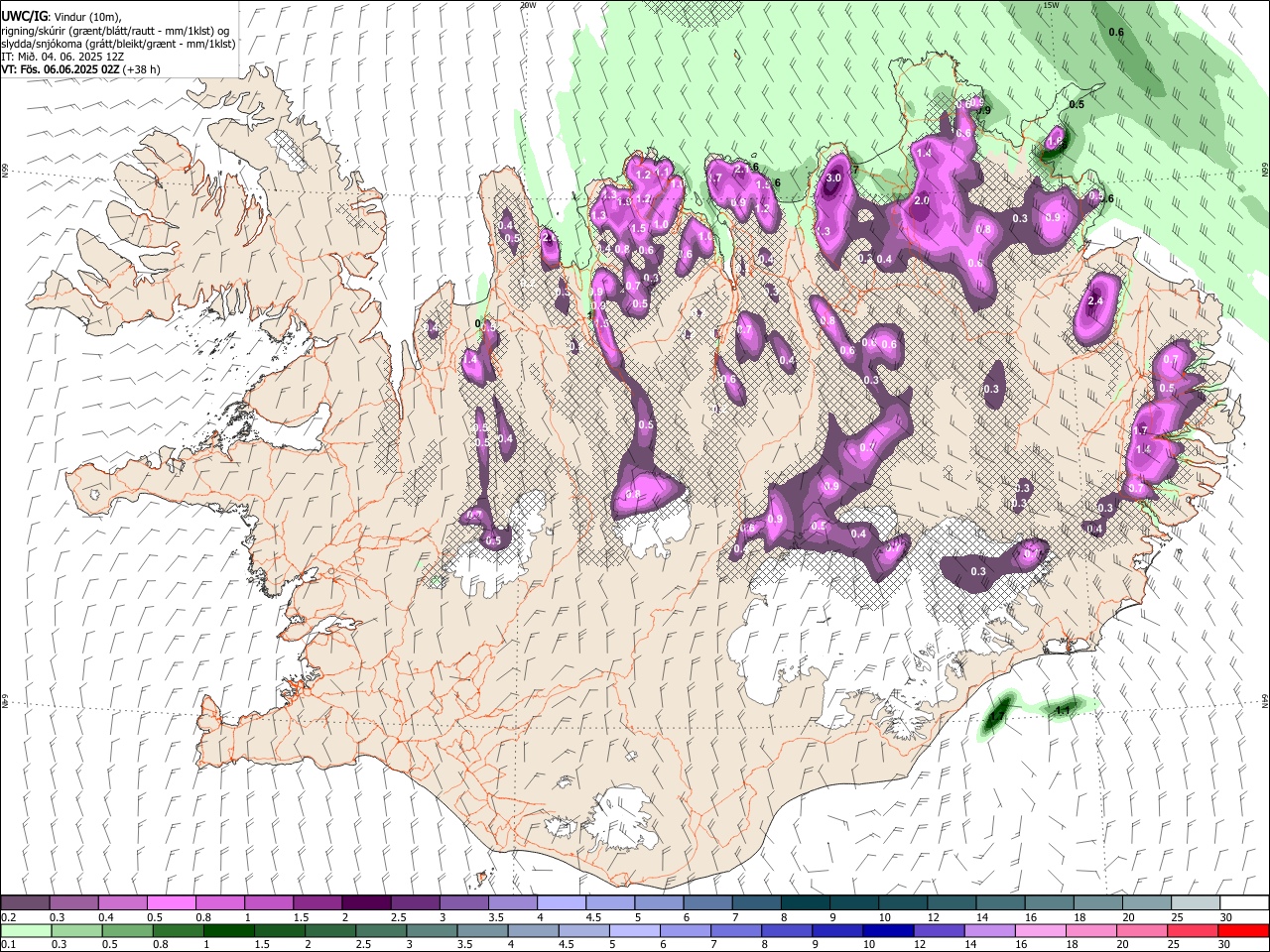
Task: Click the rigning/skúrir legend description line
Action: click(113, 31)
